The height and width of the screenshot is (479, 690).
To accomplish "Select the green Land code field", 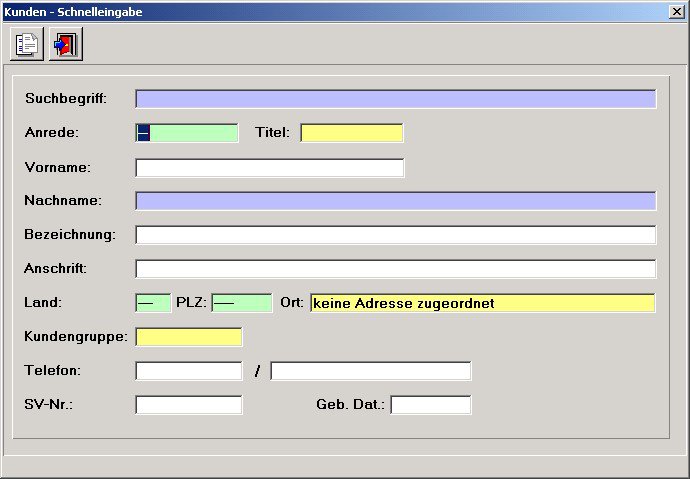I will click(153, 303).
